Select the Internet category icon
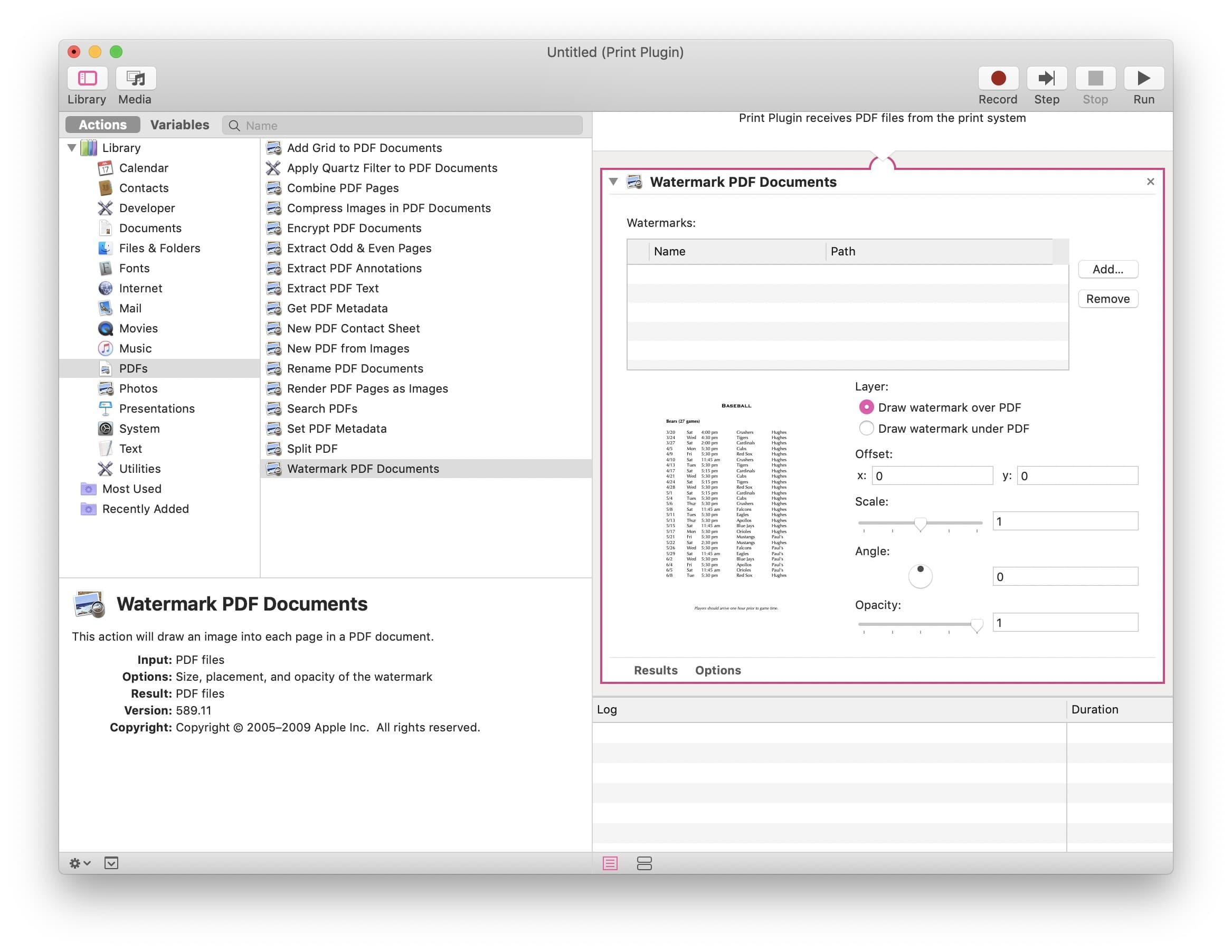Screen dimensions: 1232x952 coord(106,288)
